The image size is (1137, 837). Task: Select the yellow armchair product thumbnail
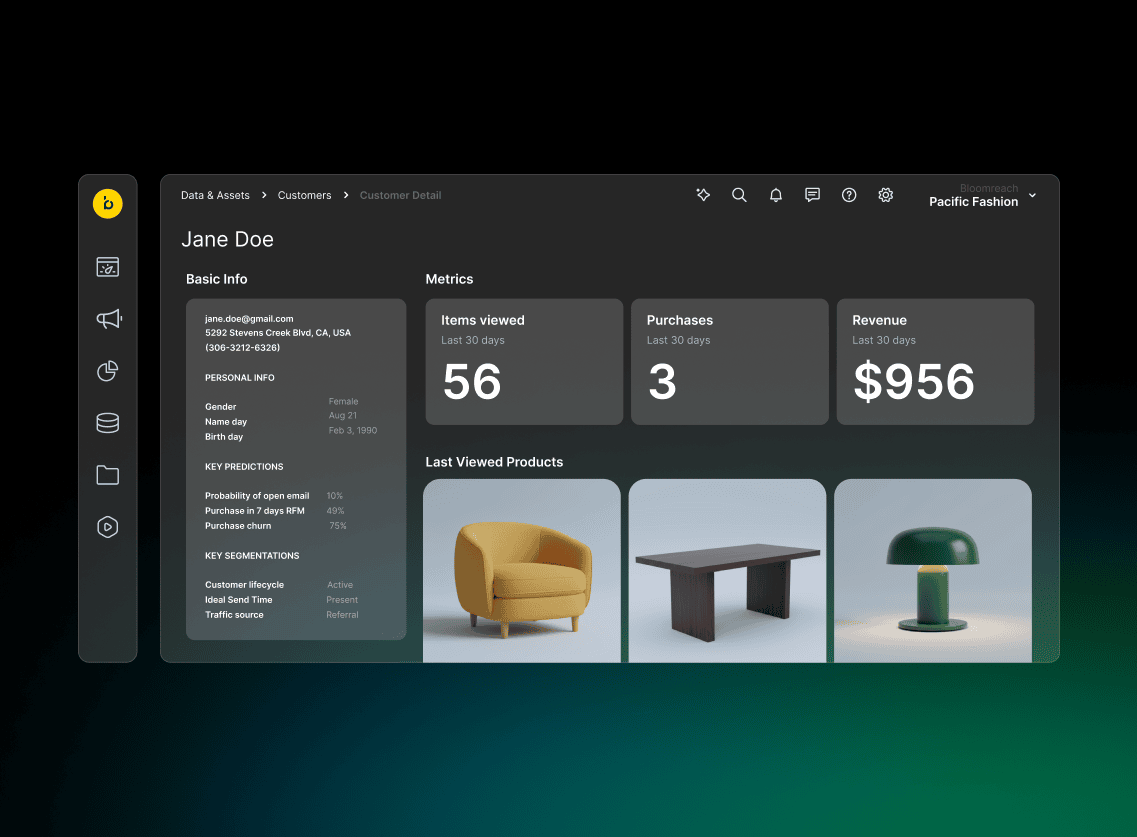click(522, 570)
